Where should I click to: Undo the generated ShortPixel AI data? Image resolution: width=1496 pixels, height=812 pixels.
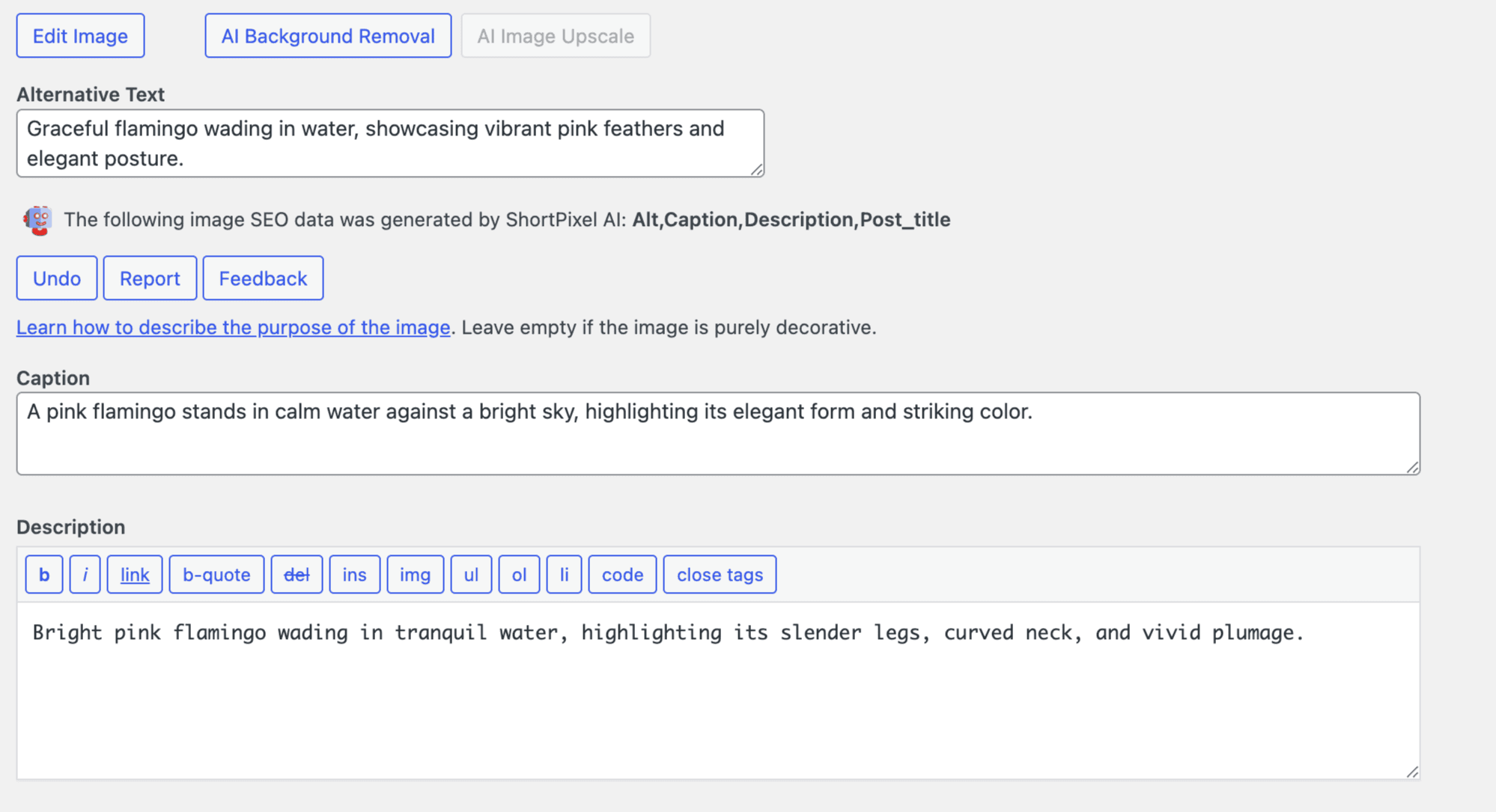[x=57, y=278]
